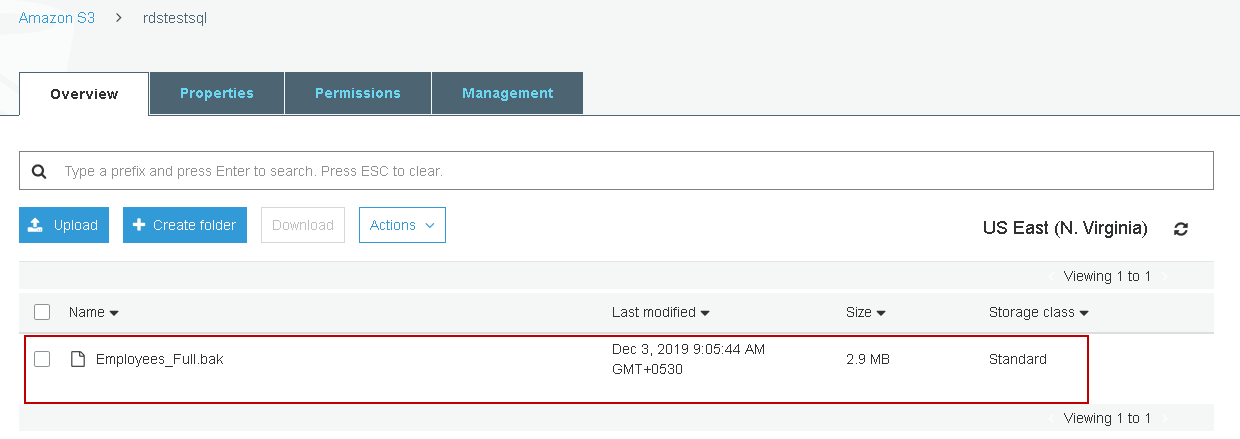Switch to the Properties tab
Viewport: 1240px width, 439px height.
[217, 93]
